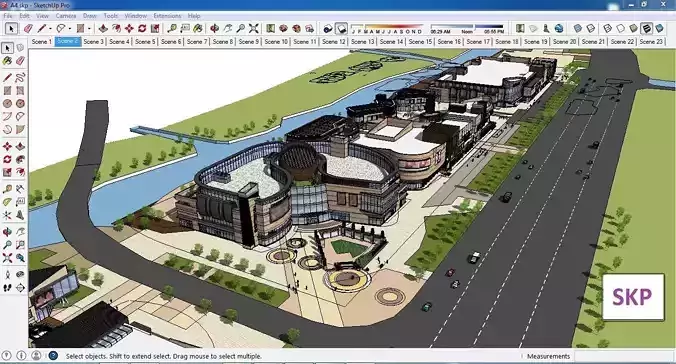The image size is (676, 364).
Task: Click the Previous view tool
Action: tap(20, 258)
